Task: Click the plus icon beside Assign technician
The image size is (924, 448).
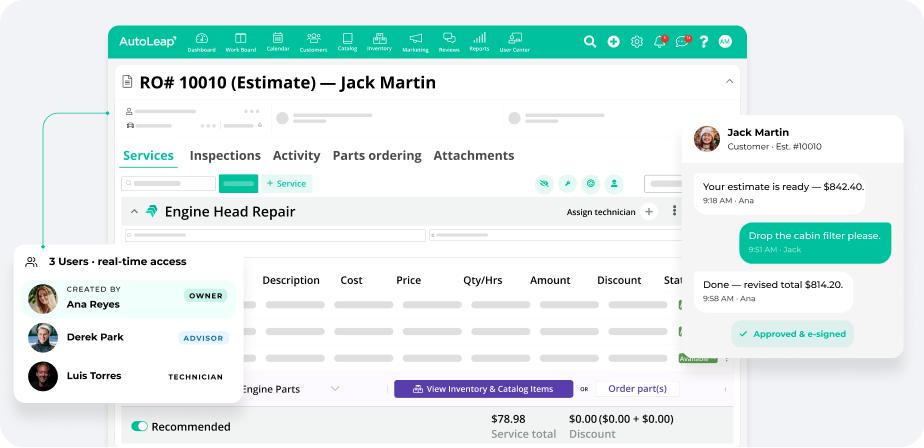Action: [x=649, y=212]
